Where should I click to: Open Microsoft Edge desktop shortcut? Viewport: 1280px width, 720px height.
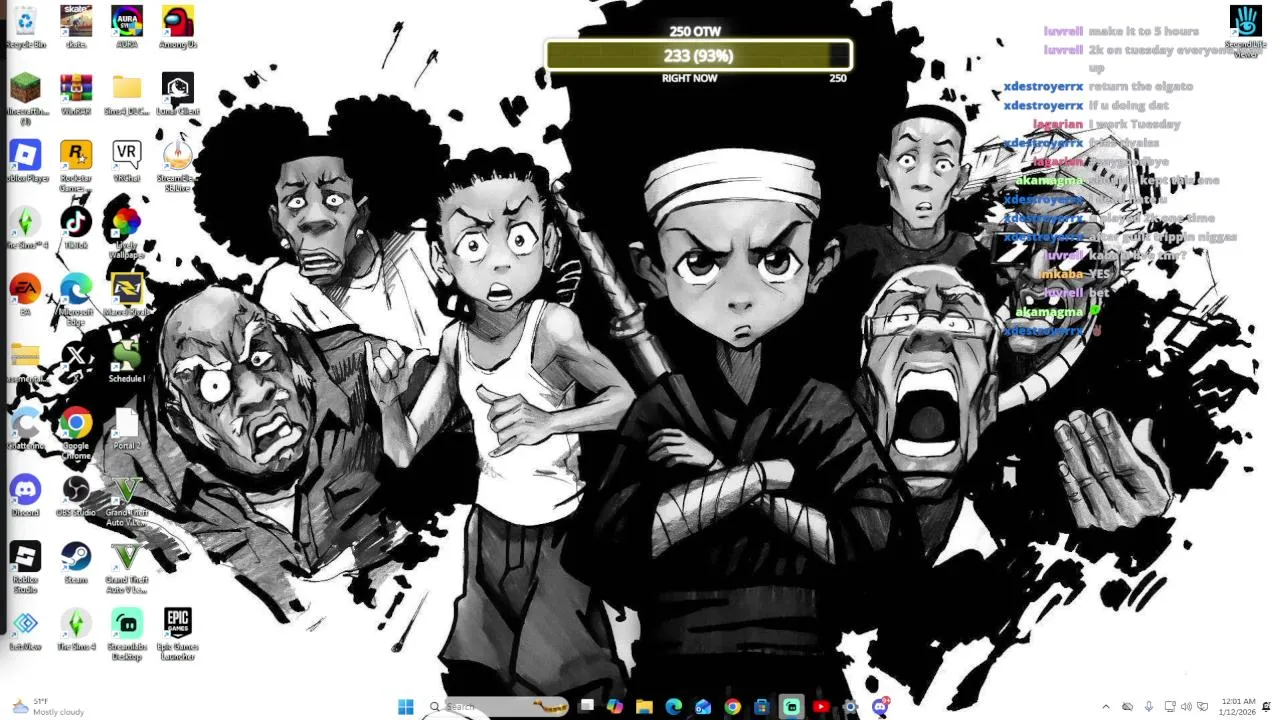(x=76, y=299)
